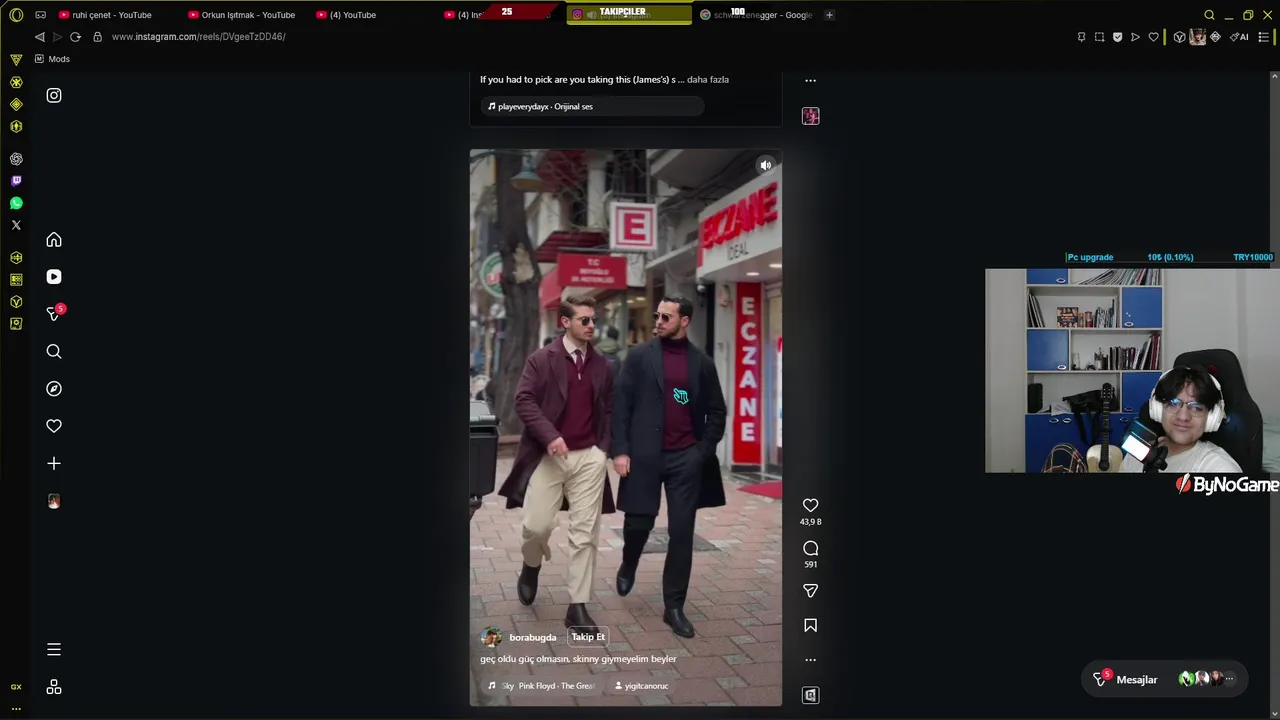1280x720 pixels.
Task: Open more options for borabugda reel
Action: 811,659
